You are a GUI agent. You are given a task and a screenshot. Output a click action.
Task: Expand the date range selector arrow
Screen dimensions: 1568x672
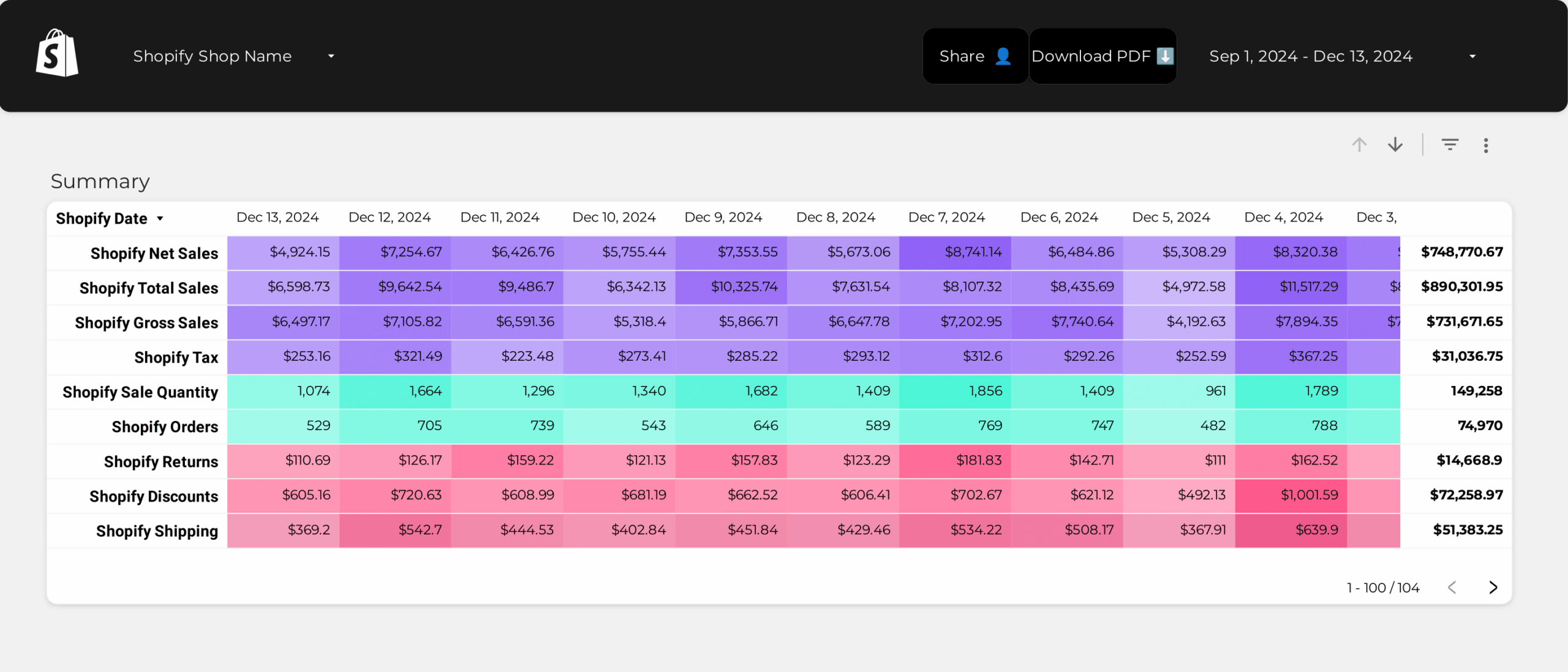[x=1472, y=56]
